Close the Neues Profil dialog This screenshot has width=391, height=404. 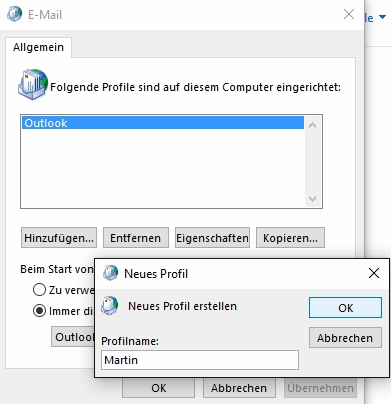[x=374, y=273]
